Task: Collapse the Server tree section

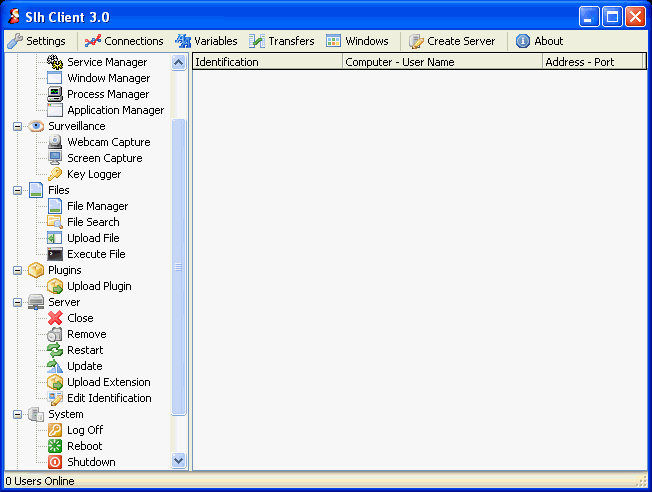Action: coord(18,302)
